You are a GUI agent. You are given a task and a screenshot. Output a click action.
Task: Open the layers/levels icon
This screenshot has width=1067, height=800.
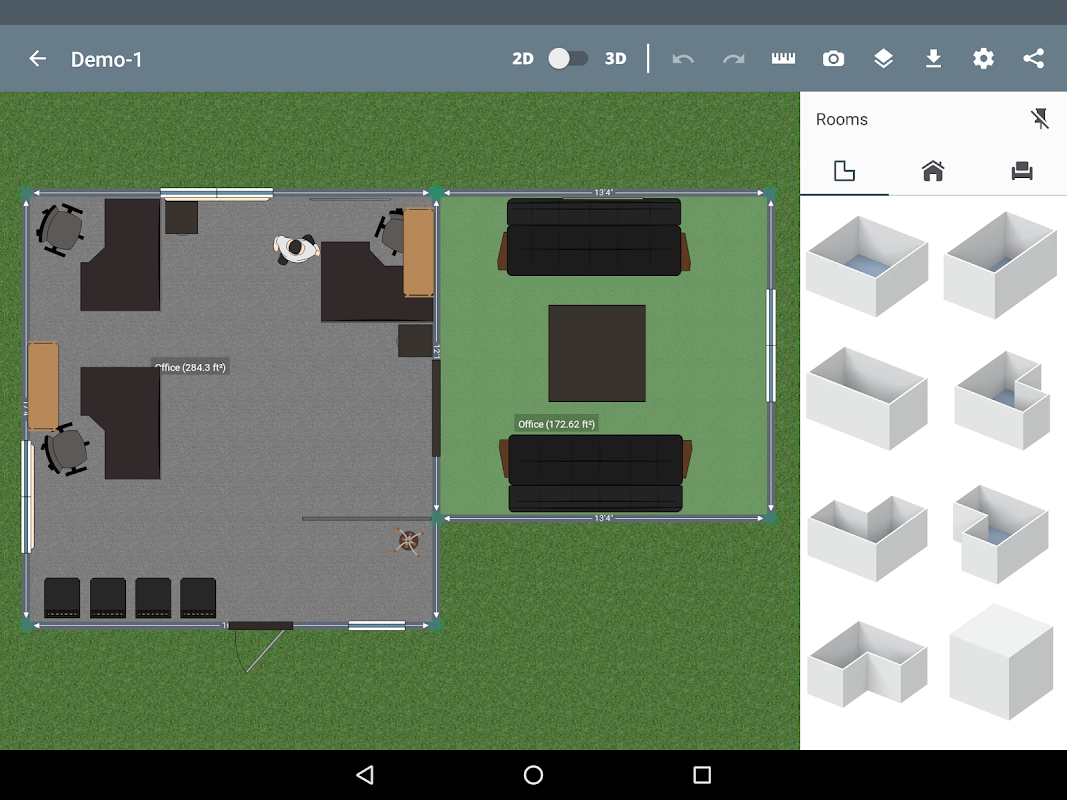tap(883, 59)
